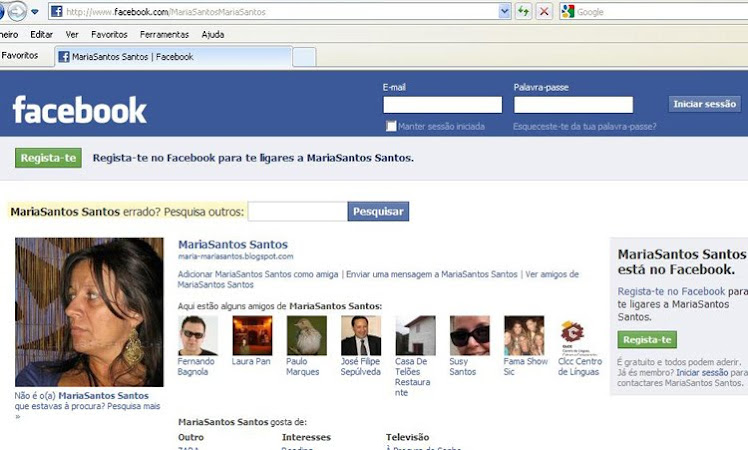Click Adicionar MariaSantos Santos como amiga
The height and width of the screenshot is (450, 748).
click(258, 274)
